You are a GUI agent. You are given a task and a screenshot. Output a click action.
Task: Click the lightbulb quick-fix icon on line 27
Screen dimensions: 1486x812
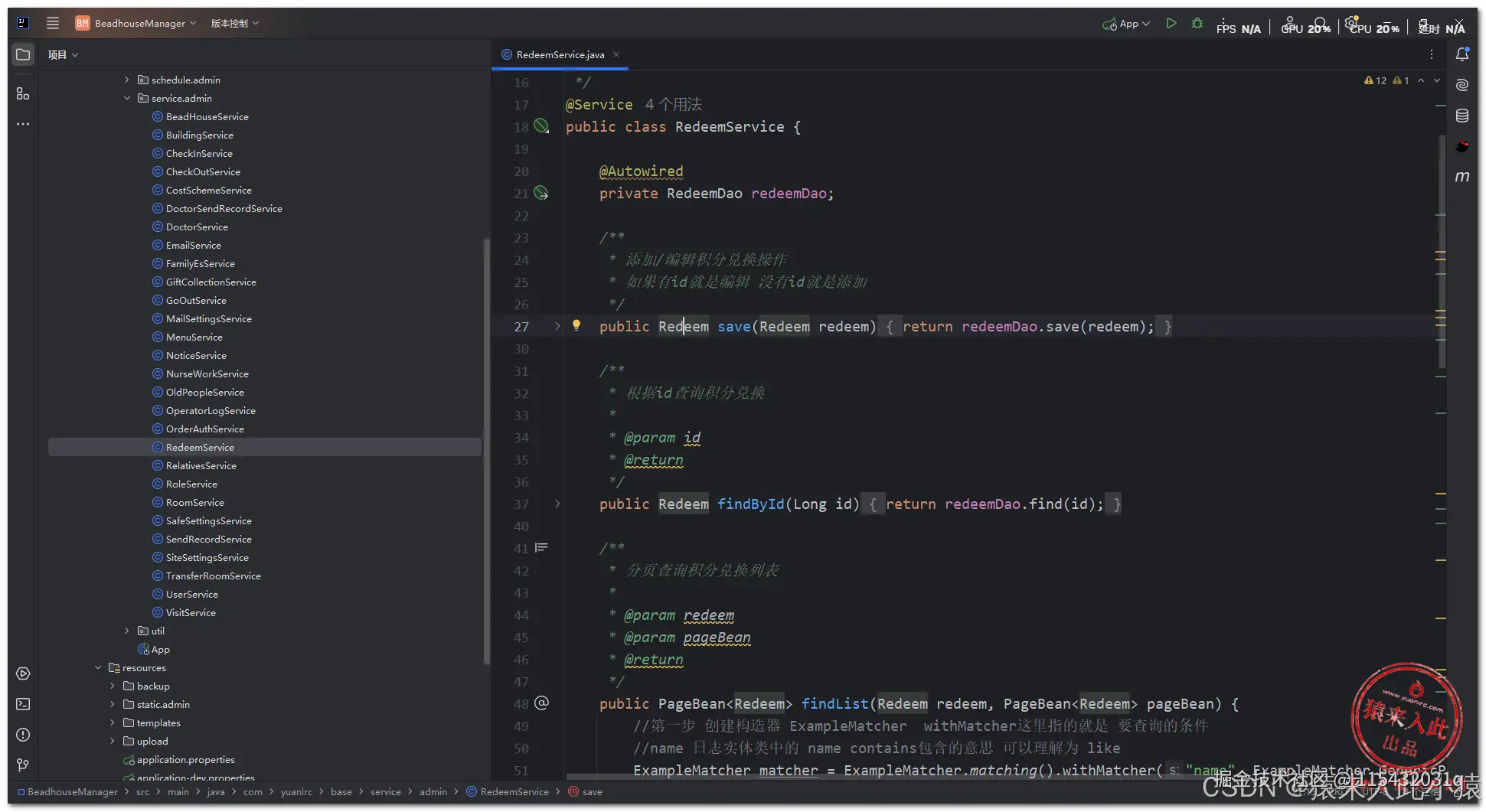click(x=576, y=325)
